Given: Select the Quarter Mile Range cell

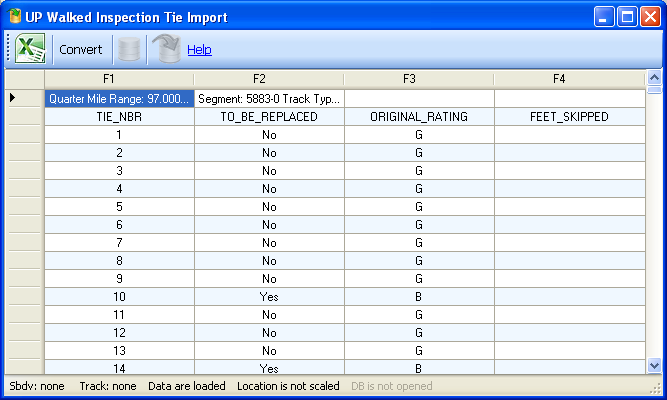Looking at the screenshot, I should coord(119,99).
